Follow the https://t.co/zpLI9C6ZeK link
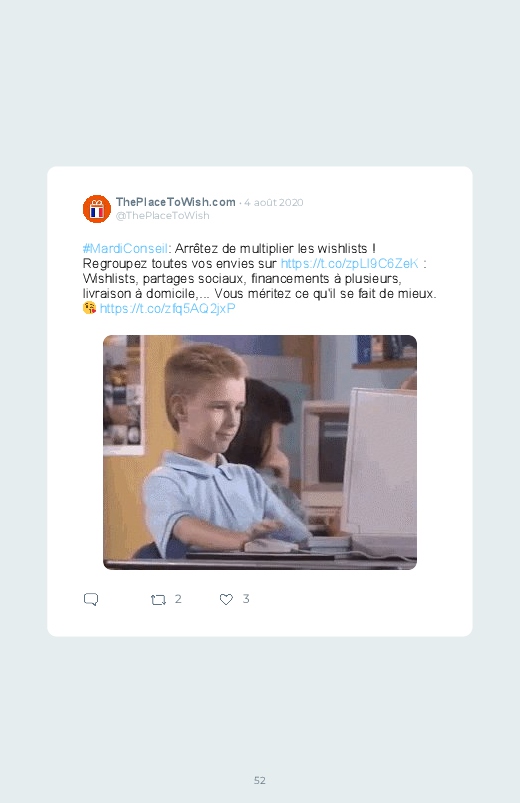Image resolution: width=520 pixels, height=803 pixels. point(349,264)
